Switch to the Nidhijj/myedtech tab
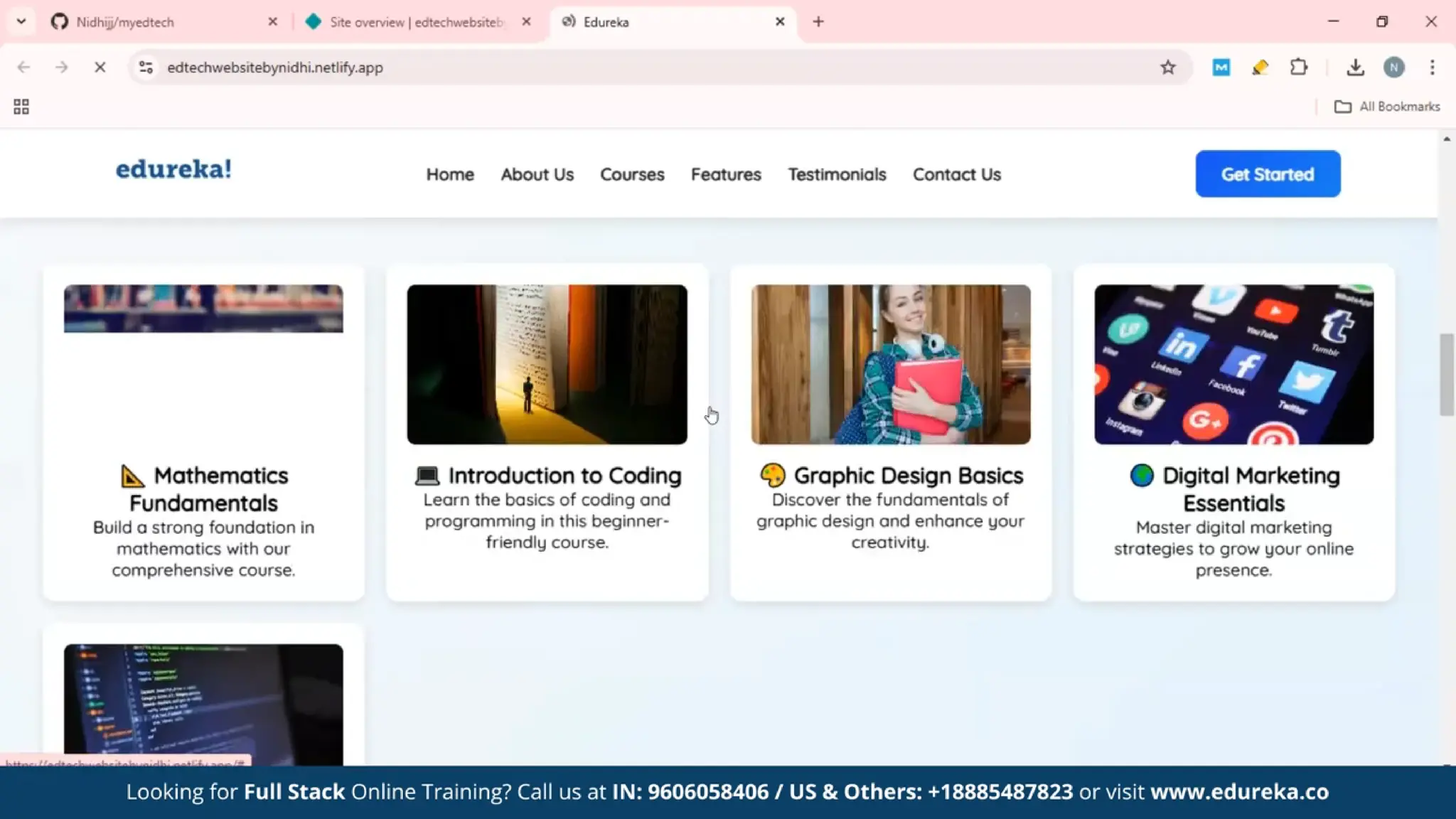This screenshot has width=1456, height=819. tap(164, 22)
